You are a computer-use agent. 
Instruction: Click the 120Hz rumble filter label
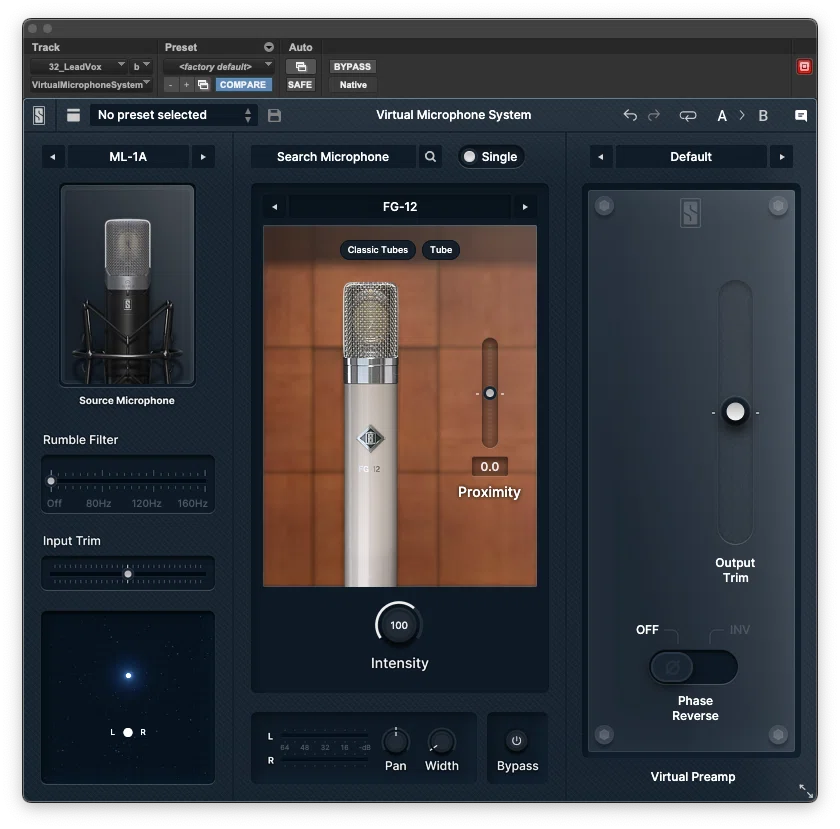(146, 503)
